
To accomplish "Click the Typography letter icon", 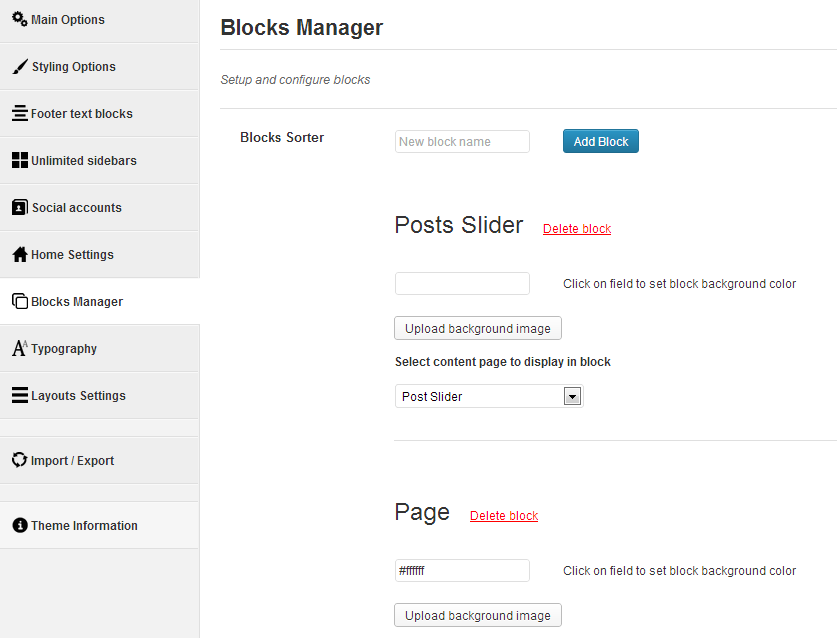I will pos(19,348).
